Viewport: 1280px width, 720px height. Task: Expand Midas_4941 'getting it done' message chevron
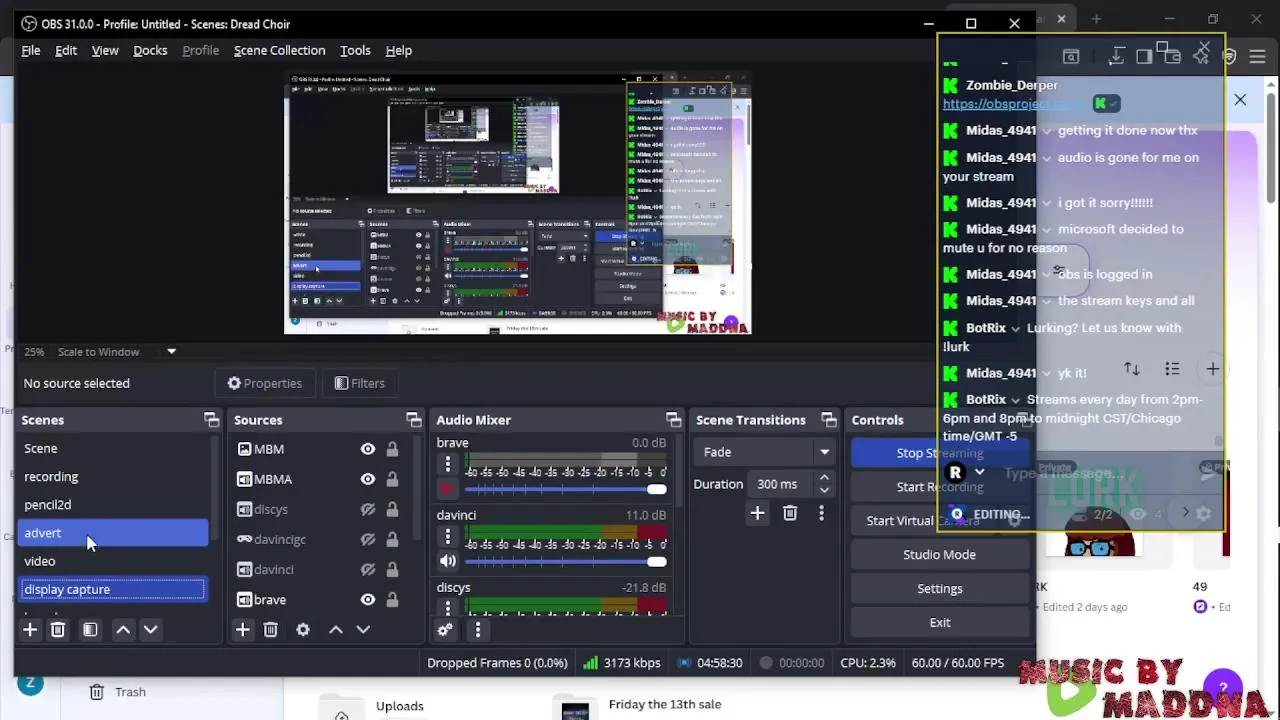point(1046,130)
